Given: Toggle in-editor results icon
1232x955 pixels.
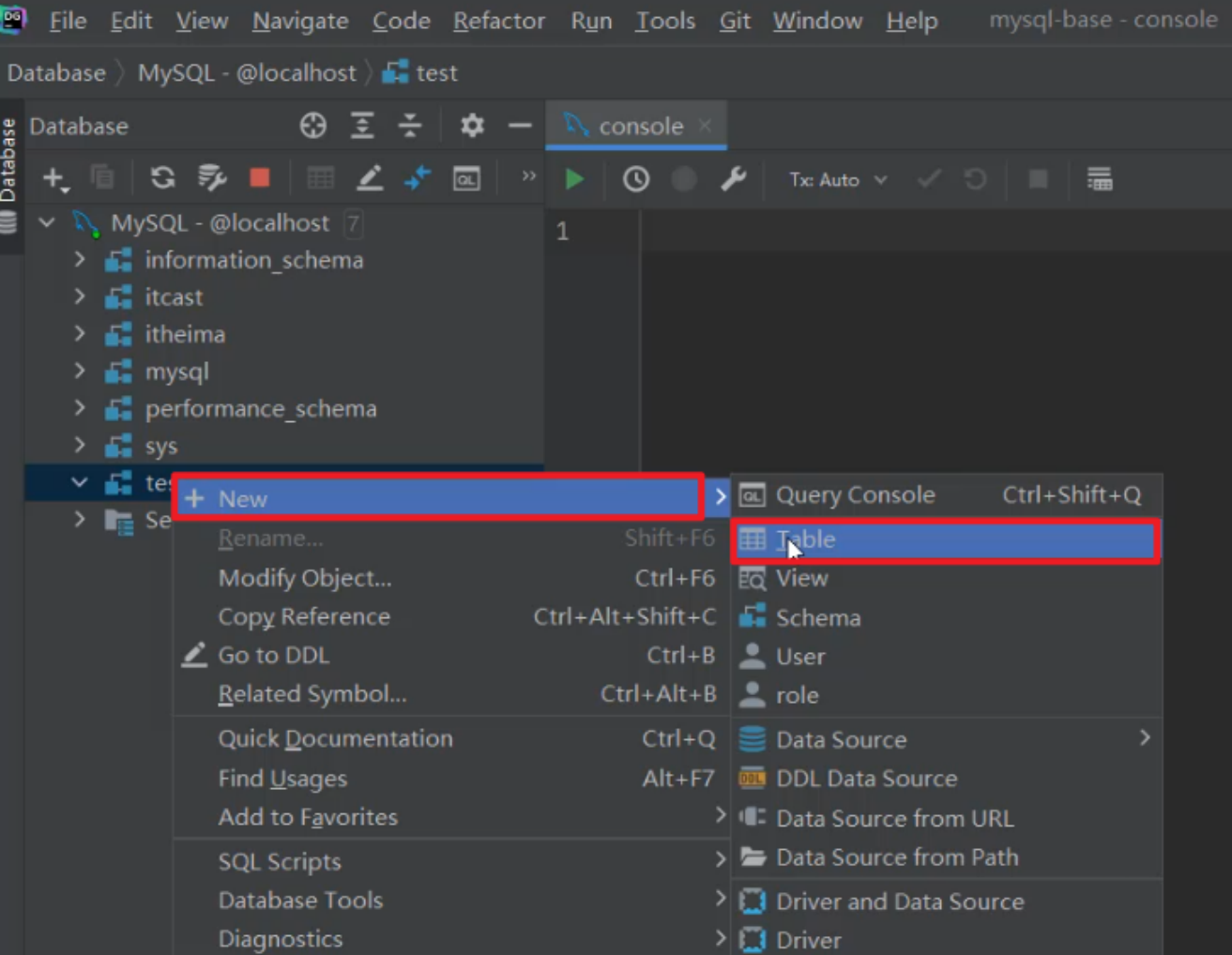Looking at the screenshot, I should [1100, 178].
